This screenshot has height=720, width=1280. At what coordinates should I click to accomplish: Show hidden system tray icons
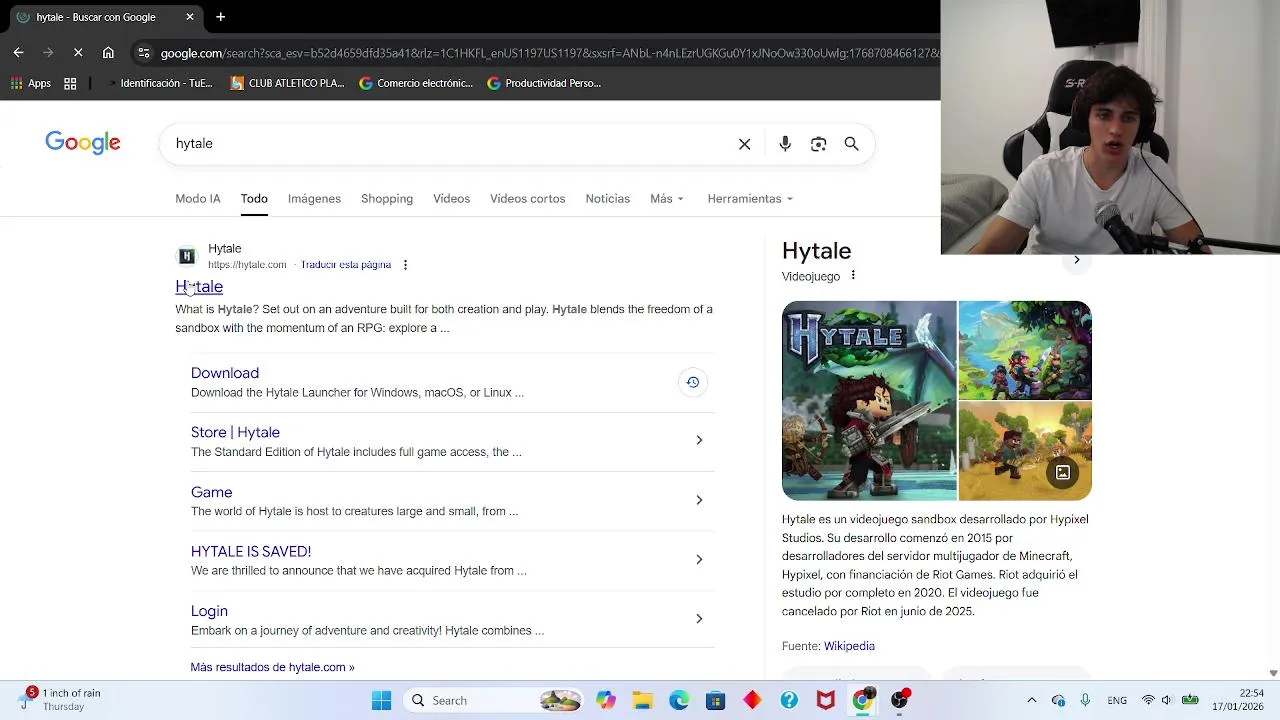(1032, 700)
